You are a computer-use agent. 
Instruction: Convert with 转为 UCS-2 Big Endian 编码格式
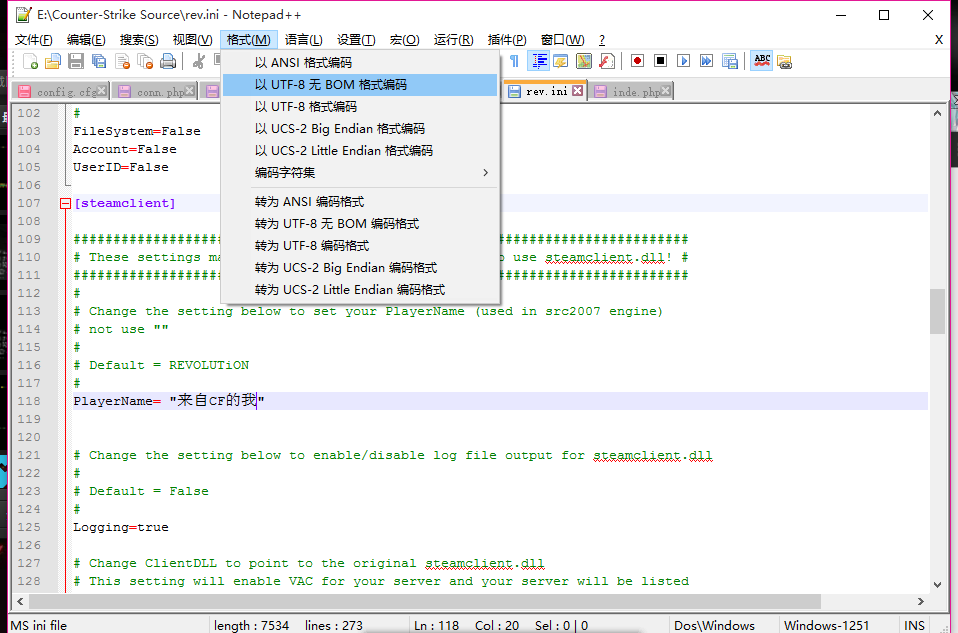[360, 268]
